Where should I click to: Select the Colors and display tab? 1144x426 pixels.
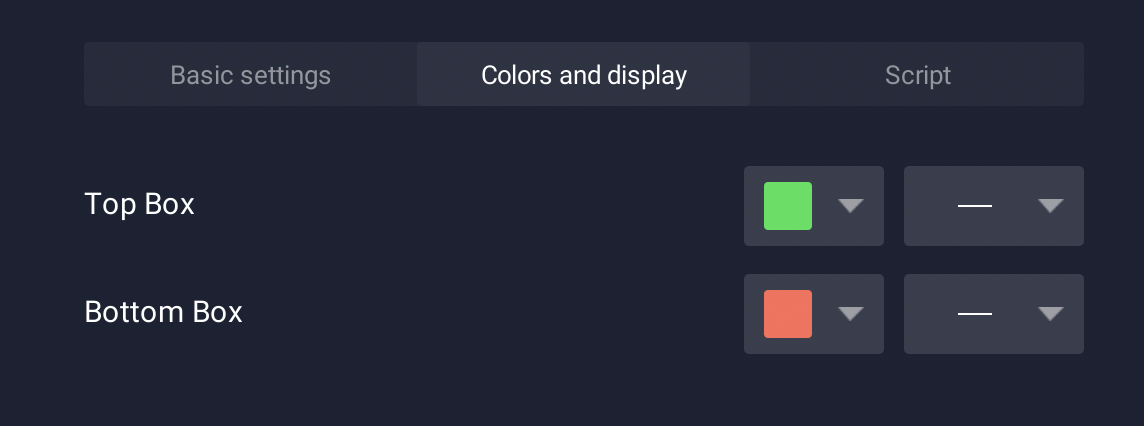584,74
